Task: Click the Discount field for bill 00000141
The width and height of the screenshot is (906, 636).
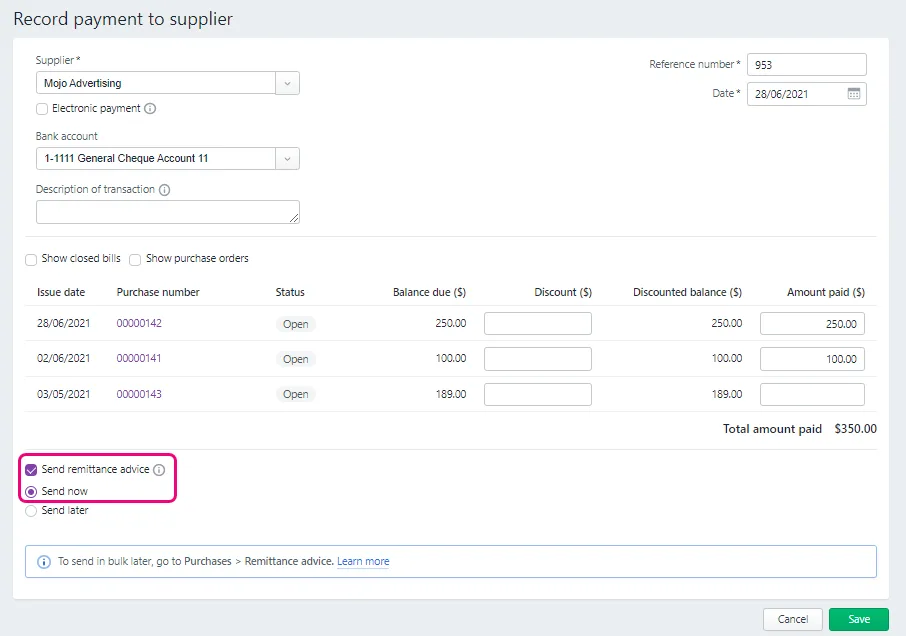Action: click(x=538, y=359)
